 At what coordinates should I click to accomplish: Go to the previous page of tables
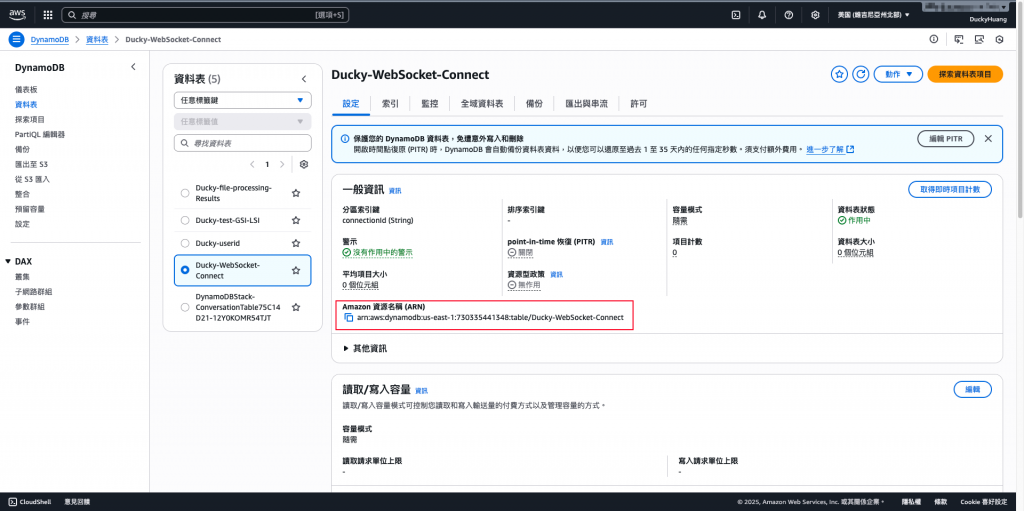tap(253, 165)
